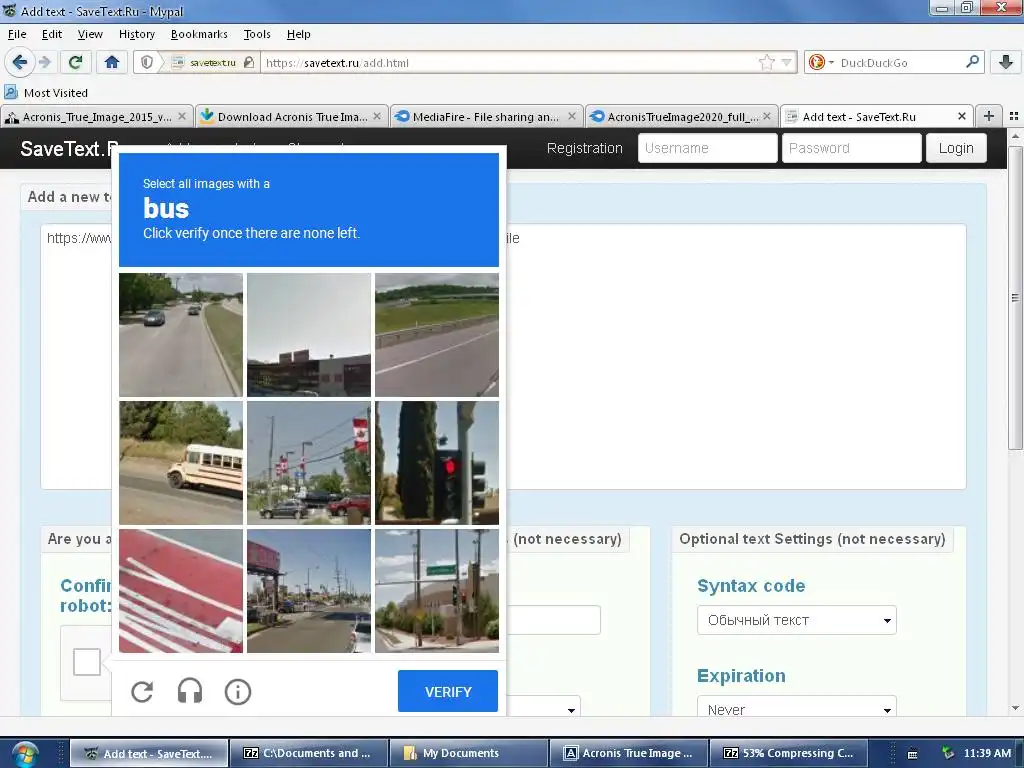This screenshot has height=768, width=1024.
Task: Click the shield tracking protection icon
Action: click(x=147, y=62)
